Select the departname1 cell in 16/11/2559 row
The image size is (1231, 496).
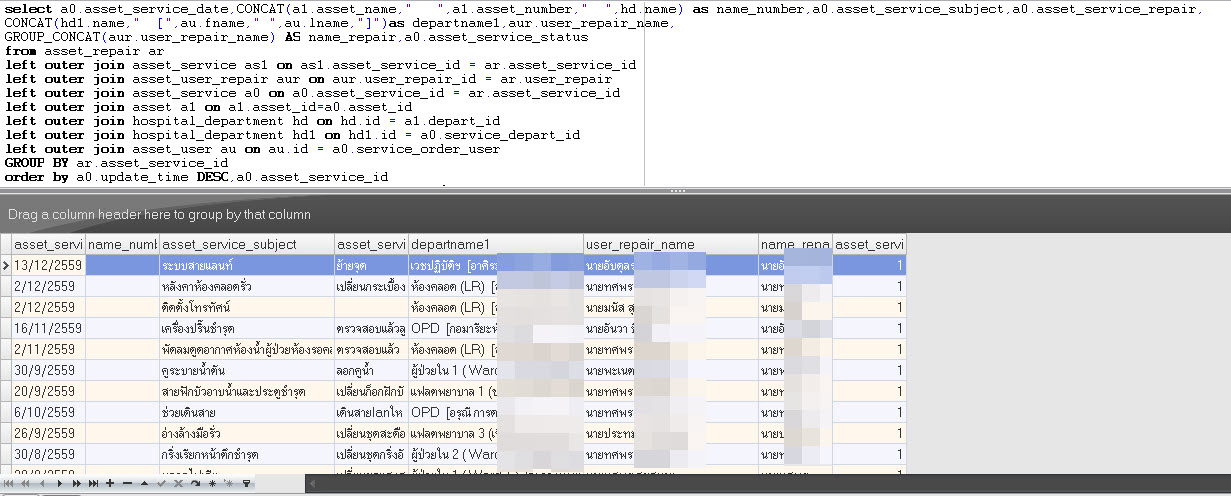496,328
